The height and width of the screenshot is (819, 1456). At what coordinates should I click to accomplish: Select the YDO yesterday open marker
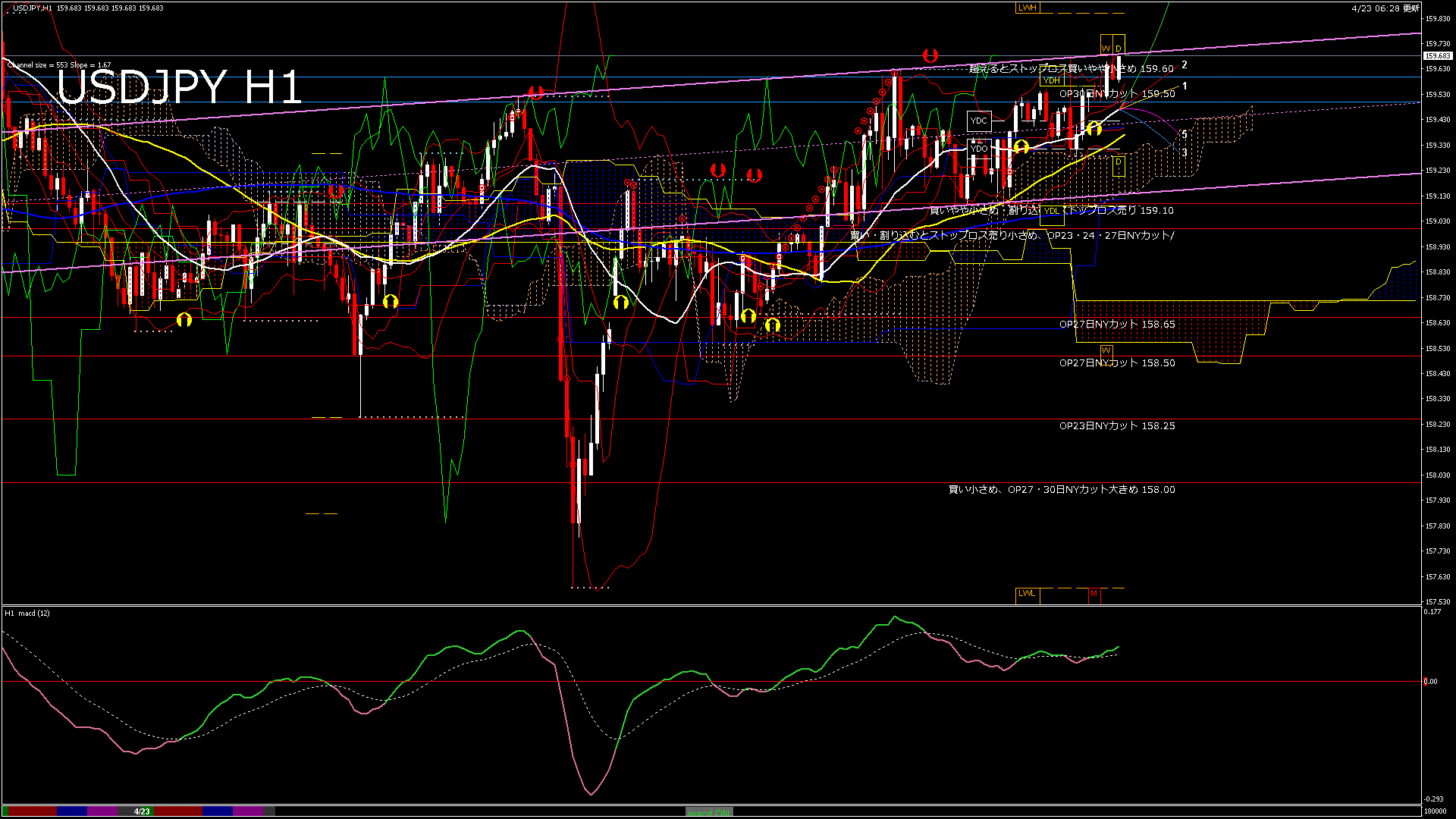point(979,149)
